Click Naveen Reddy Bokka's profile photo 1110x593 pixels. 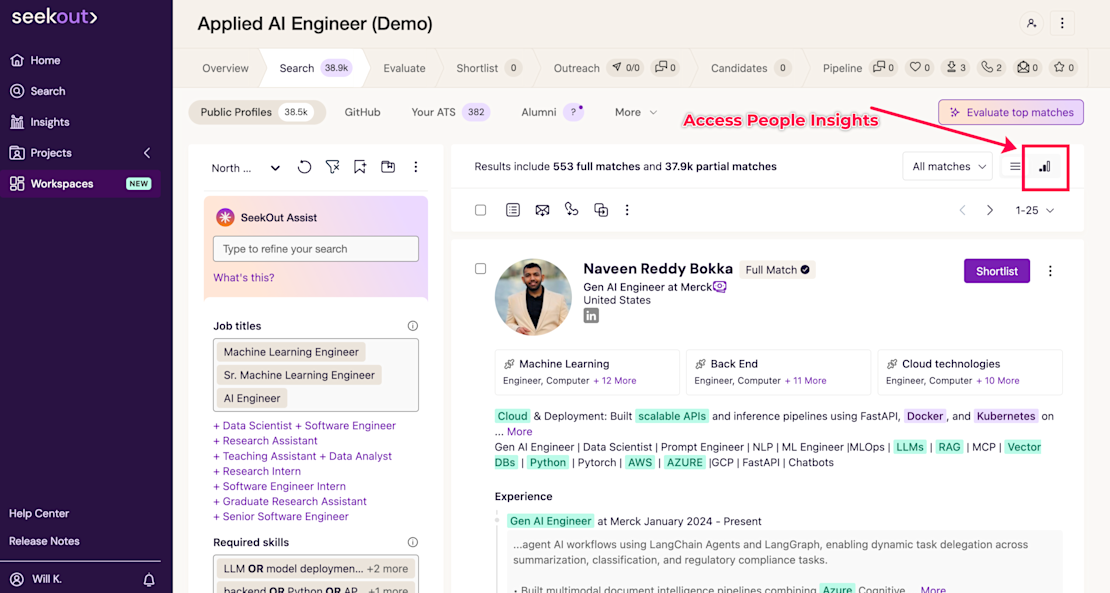click(533, 296)
